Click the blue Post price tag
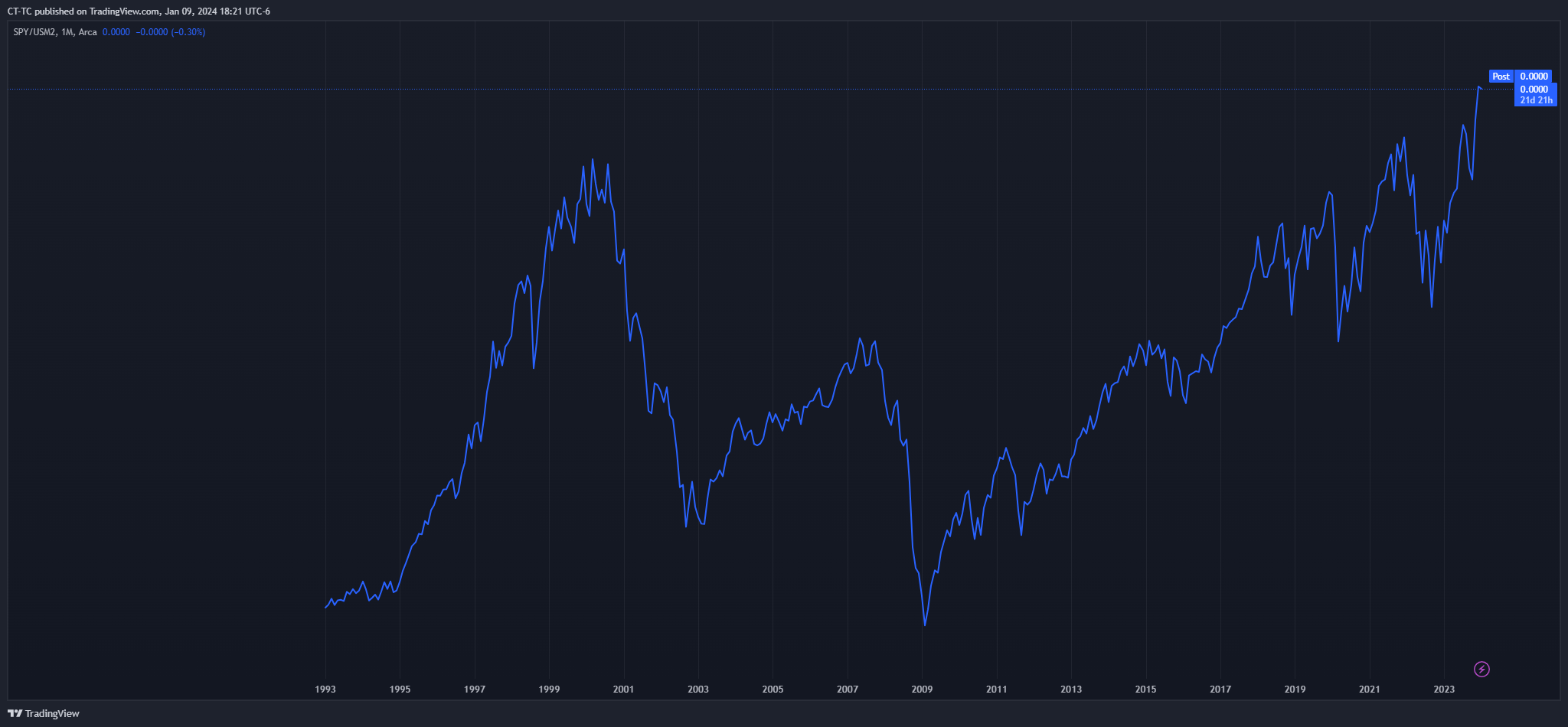The width and height of the screenshot is (1568, 727). pyautogui.click(x=1501, y=77)
